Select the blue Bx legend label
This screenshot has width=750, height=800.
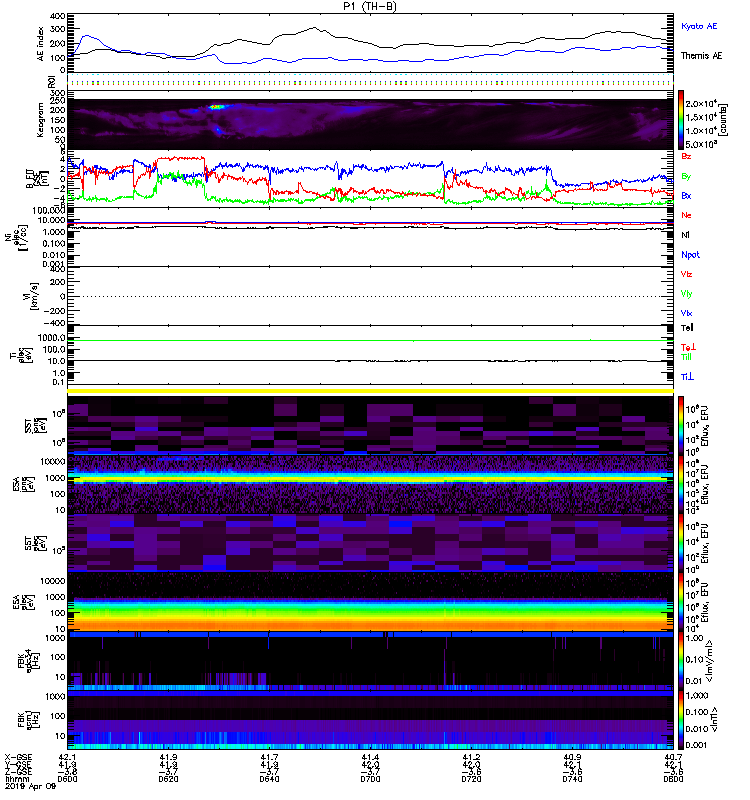pos(686,196)
